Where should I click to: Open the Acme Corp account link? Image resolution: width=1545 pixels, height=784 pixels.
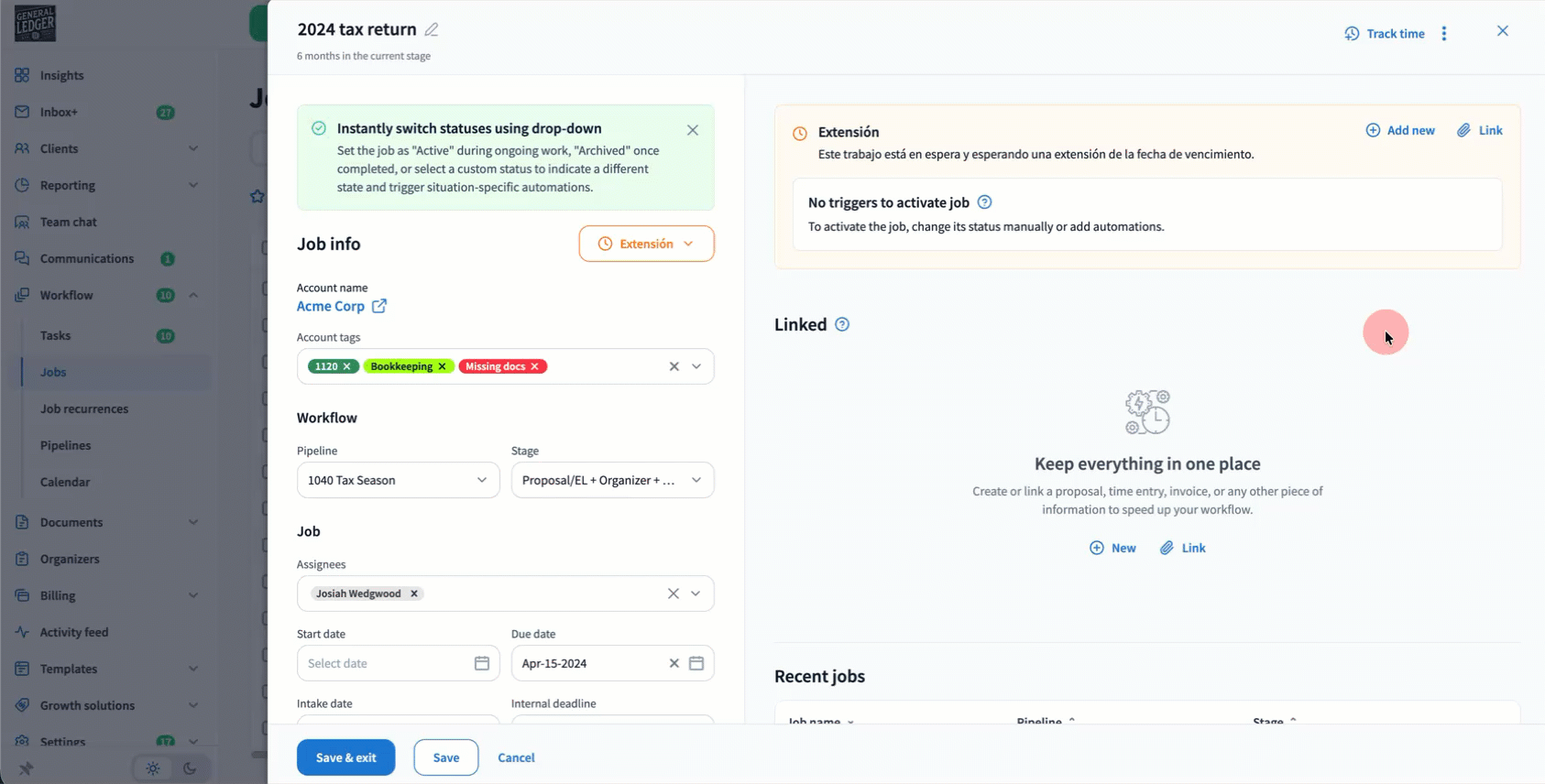[331, 306]
